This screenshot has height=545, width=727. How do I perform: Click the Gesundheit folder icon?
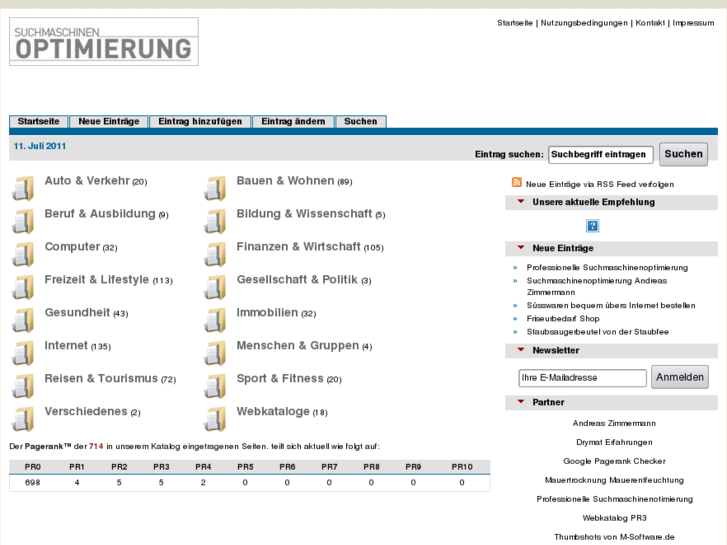[23, 320]
